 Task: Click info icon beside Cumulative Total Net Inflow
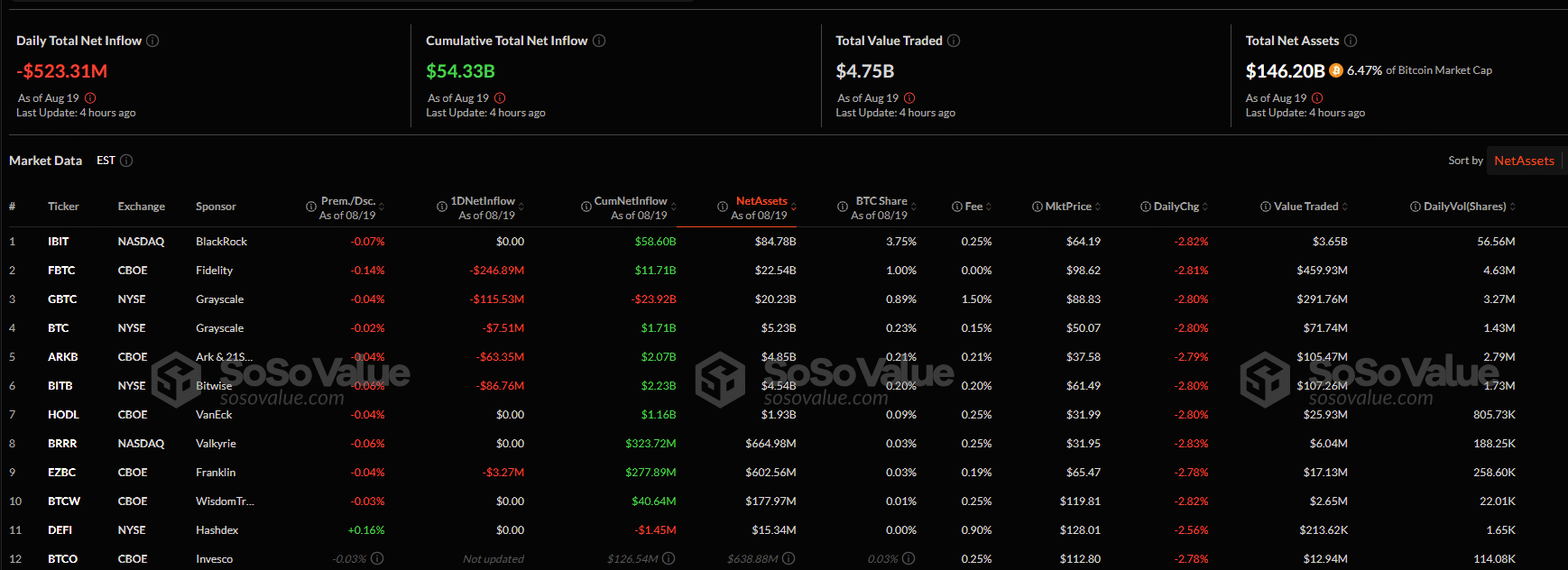[599, 41]
